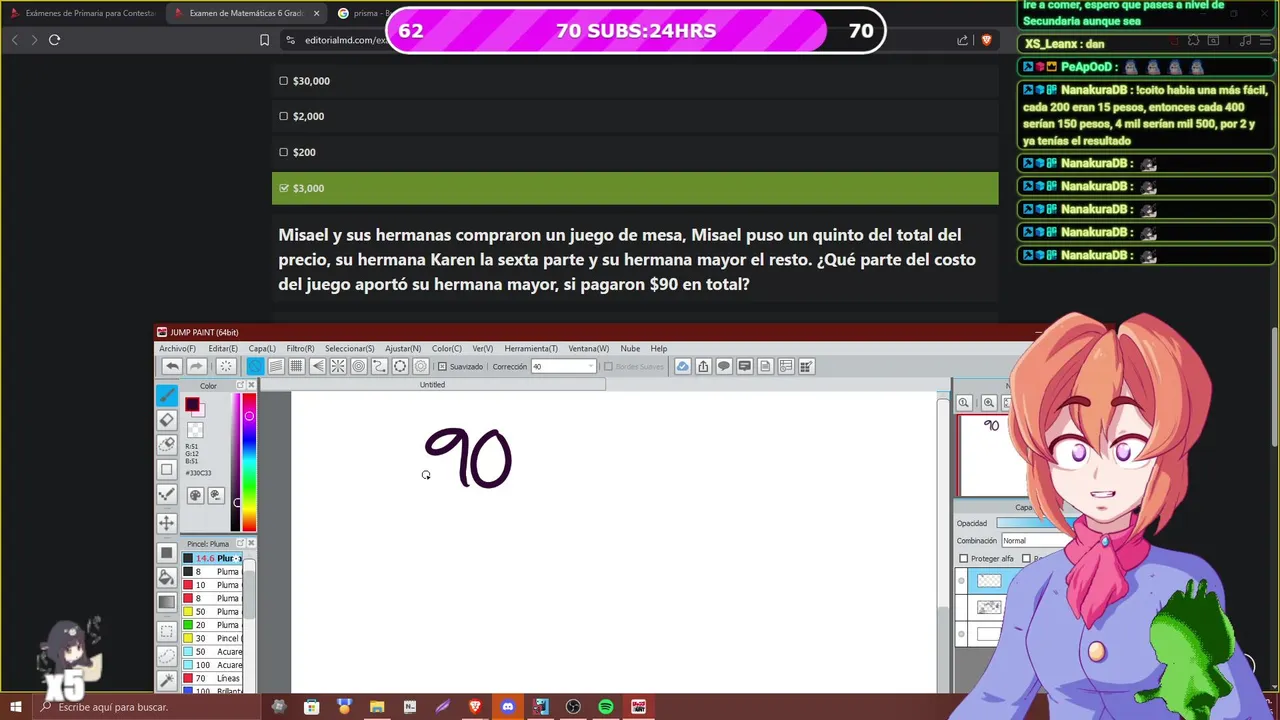Viewport: 1280px width, 720px height.
Task: Check the $30,000 answer option
Action: (x=284, y=81)
